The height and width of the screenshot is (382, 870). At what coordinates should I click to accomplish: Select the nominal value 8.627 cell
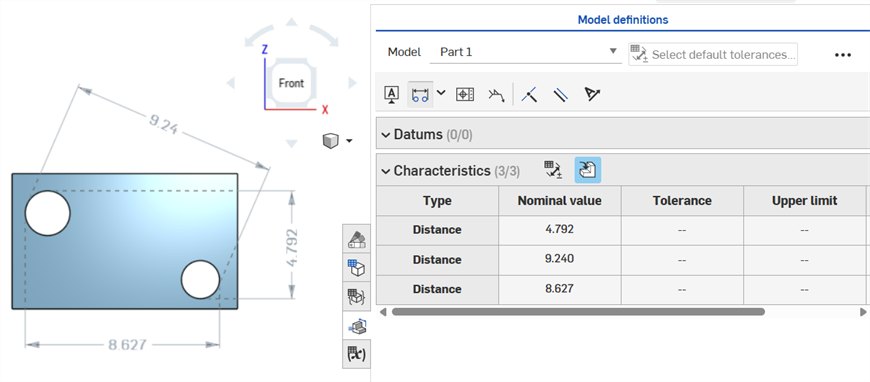[559, 289]
